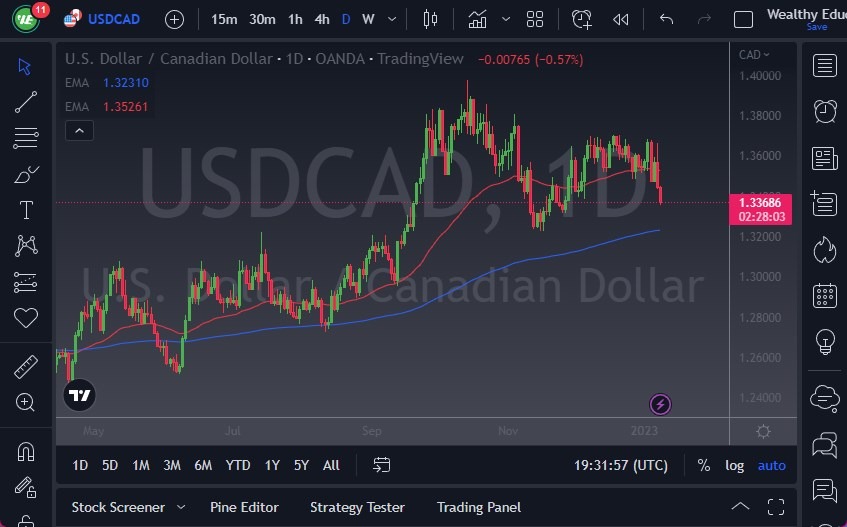Select the weekly W timeframe
Screen dimensions: 847x527
tap(368, 19)
